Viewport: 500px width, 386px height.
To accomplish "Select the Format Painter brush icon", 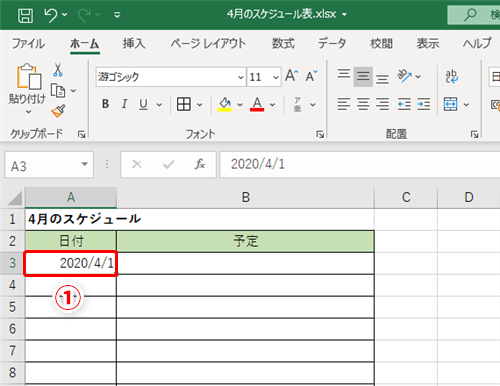I will [58, 111].
